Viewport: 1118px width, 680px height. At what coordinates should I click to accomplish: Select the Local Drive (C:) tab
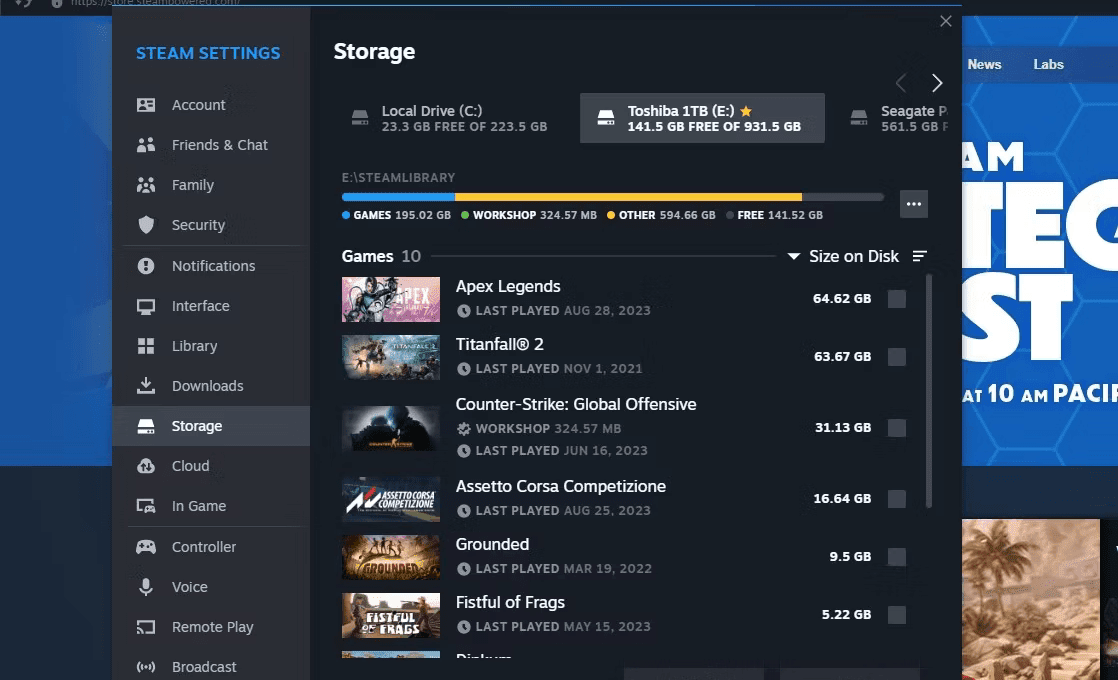pos(450,118)
